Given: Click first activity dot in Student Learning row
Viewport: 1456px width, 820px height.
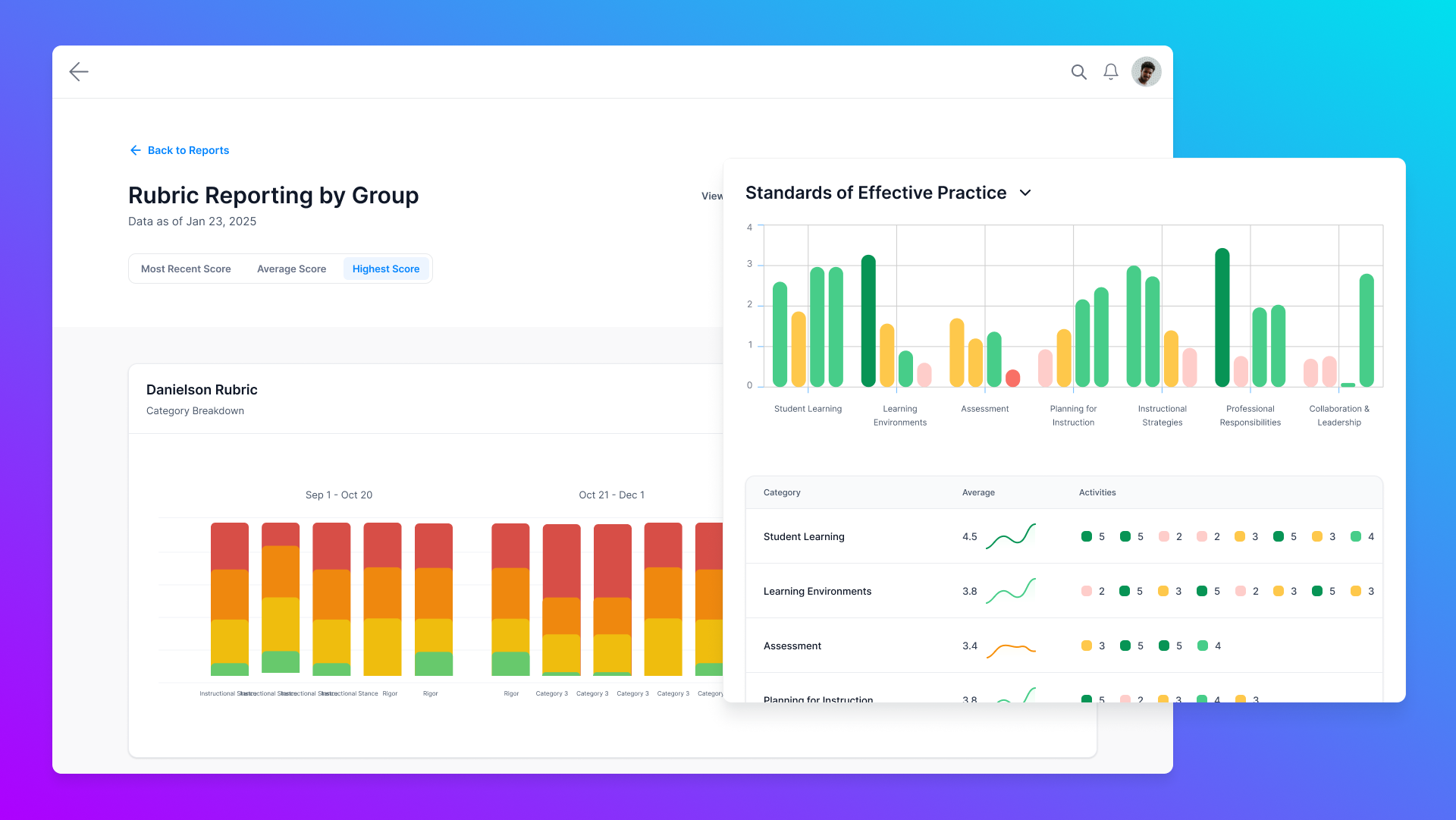Looking at the screenshot, I should click(x=1087, y=536).
